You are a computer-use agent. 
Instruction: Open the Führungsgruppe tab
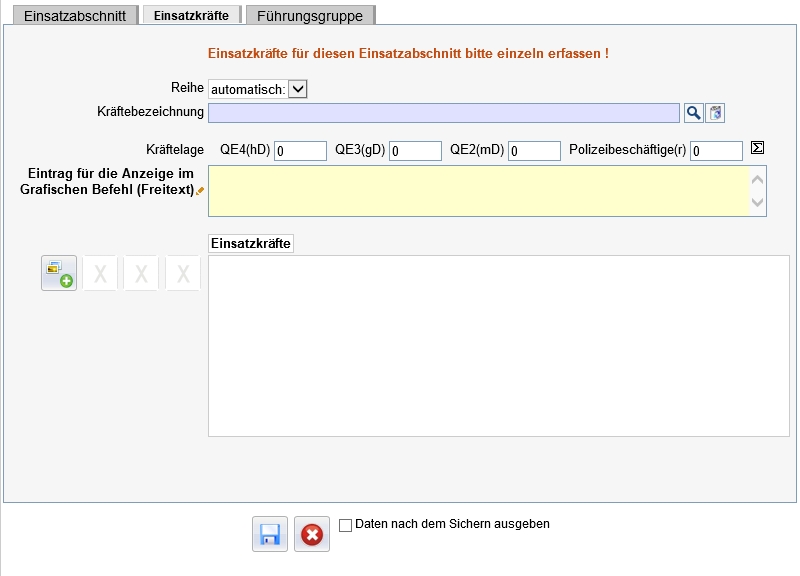[x=310, y=16]
